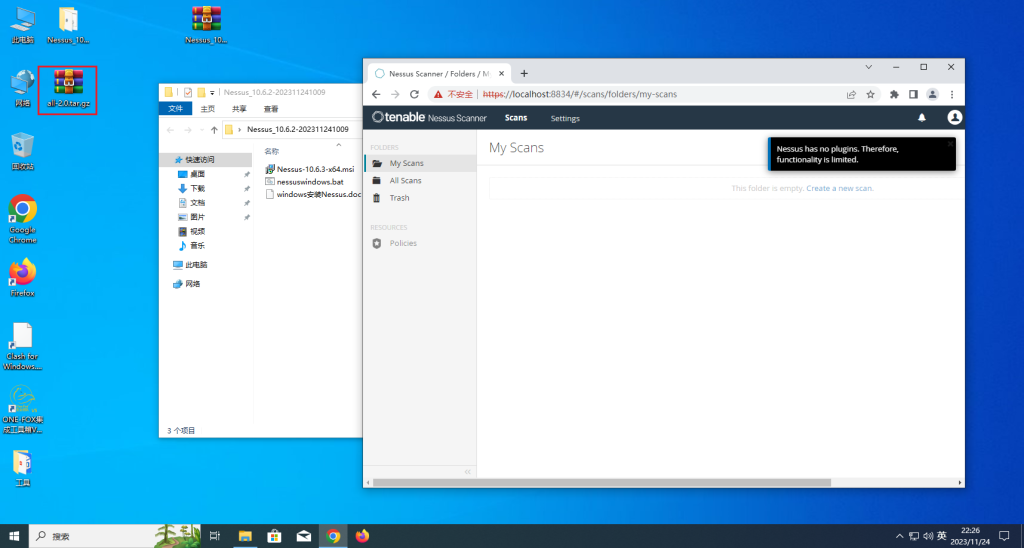
Task: Bookmark this page with the star icon
Action: click(871, 94)
